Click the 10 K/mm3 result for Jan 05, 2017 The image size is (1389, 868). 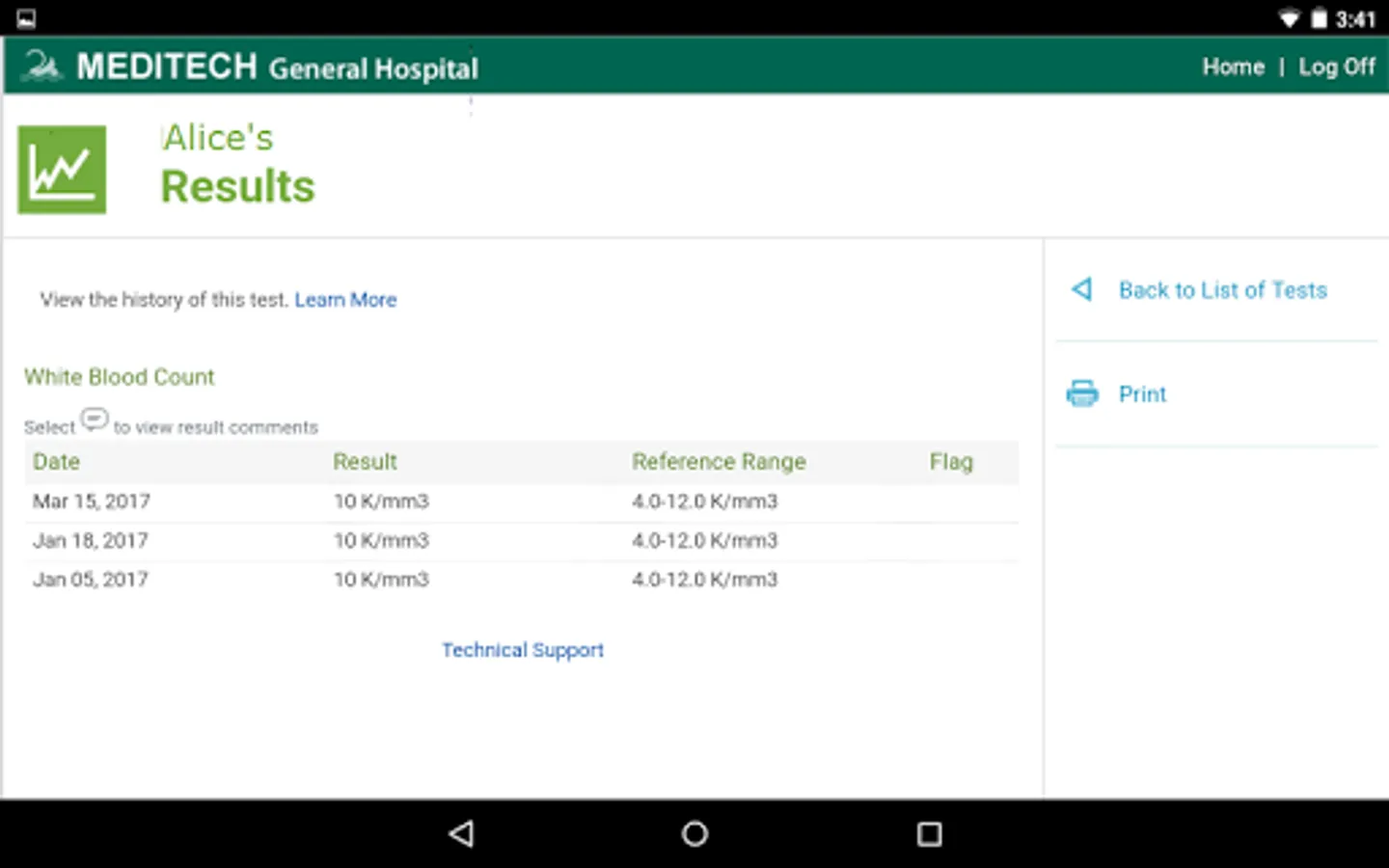coord(381,580)
